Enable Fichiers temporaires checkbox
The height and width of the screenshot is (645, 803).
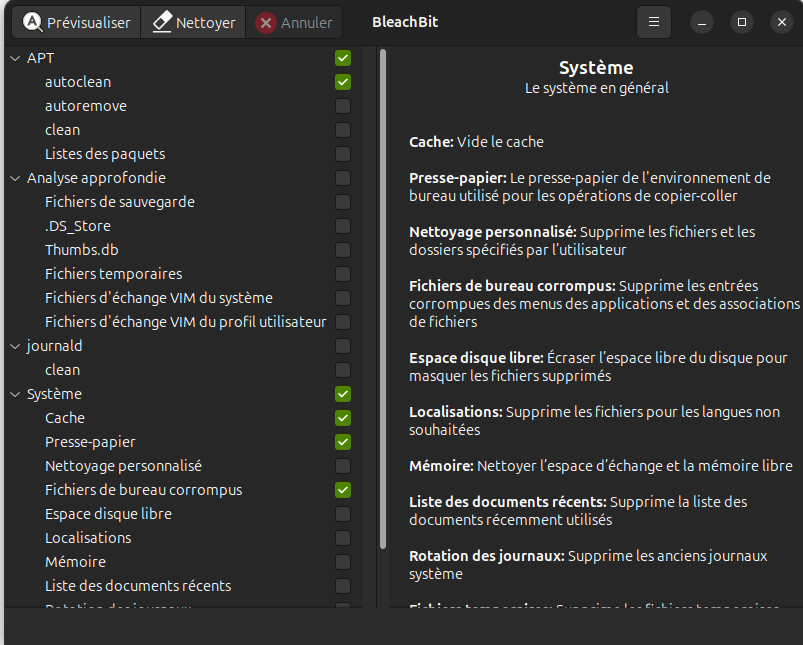tap(343, 274)
